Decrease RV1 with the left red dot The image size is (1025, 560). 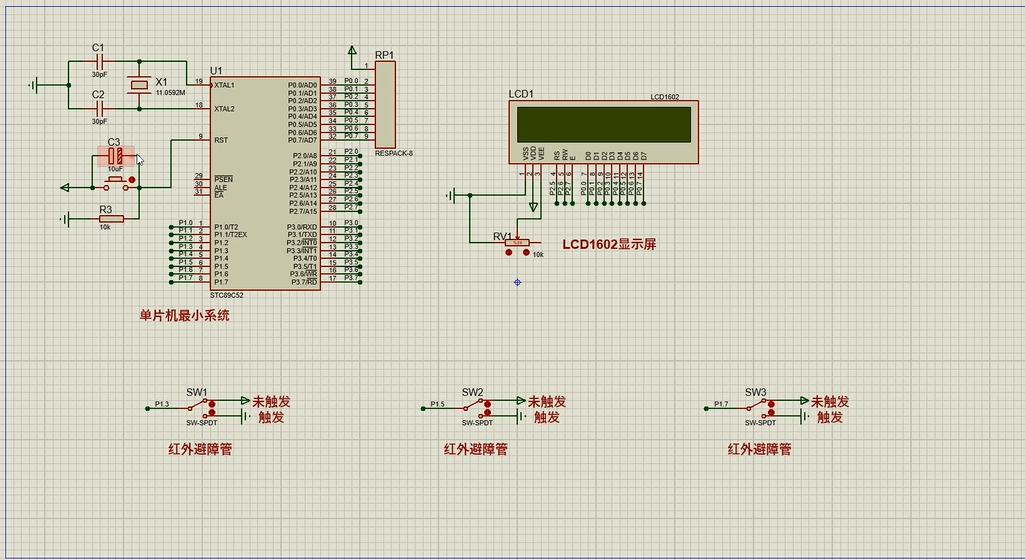point(510,253)
